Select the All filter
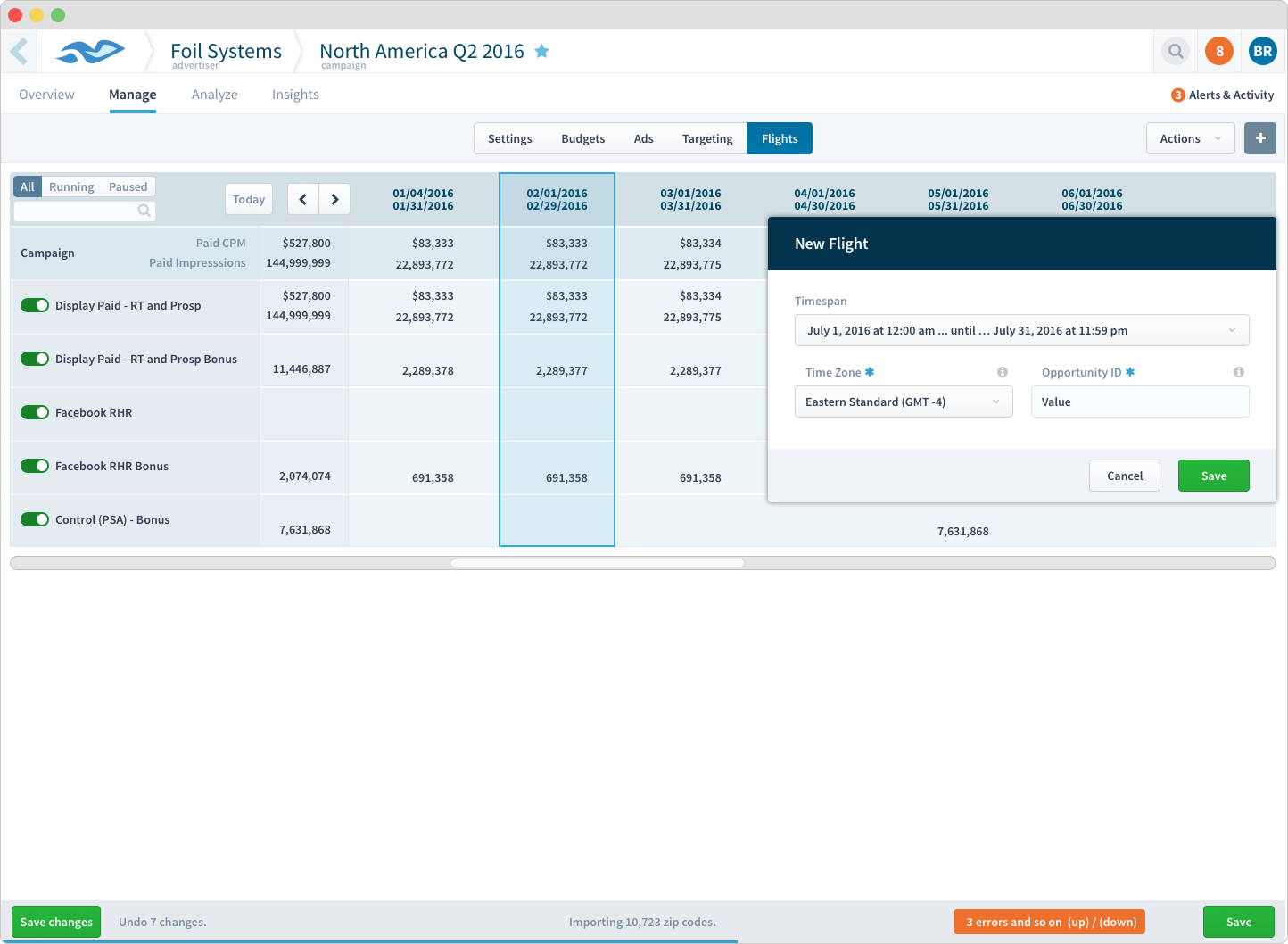Screen dimensions: 1288x944 [28, 186]
